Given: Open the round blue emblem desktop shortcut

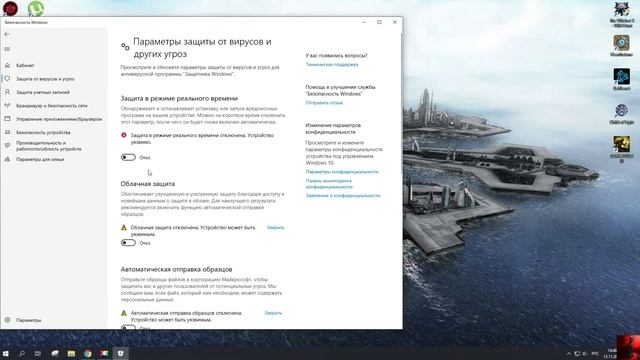Looking at the screenshot, I should (x=622, y=111).
